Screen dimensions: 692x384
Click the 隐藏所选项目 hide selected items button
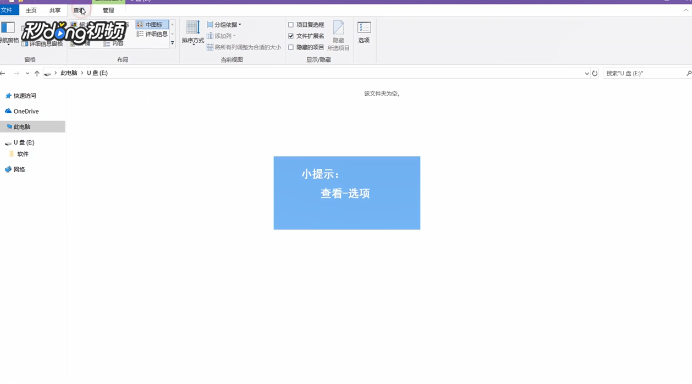tap(338, 35)
